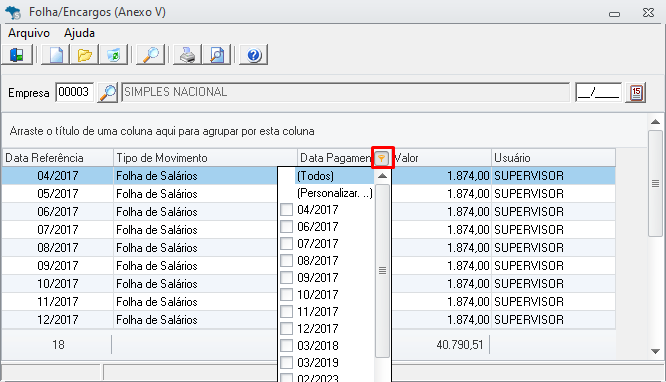Open record using yellow folder icon
Viewport: 666px width, 382px height.
pos(85,55)
